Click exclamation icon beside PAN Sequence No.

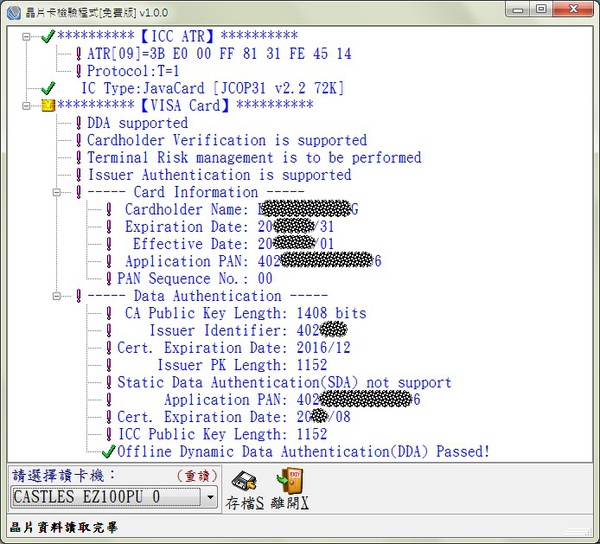109,279
